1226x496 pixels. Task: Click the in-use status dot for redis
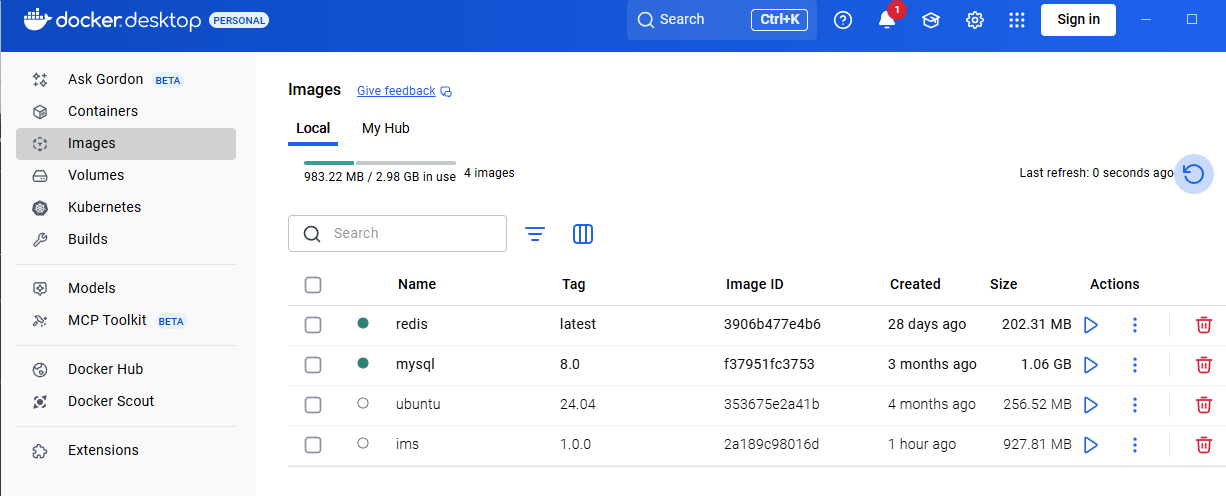(x=363, y=323)
